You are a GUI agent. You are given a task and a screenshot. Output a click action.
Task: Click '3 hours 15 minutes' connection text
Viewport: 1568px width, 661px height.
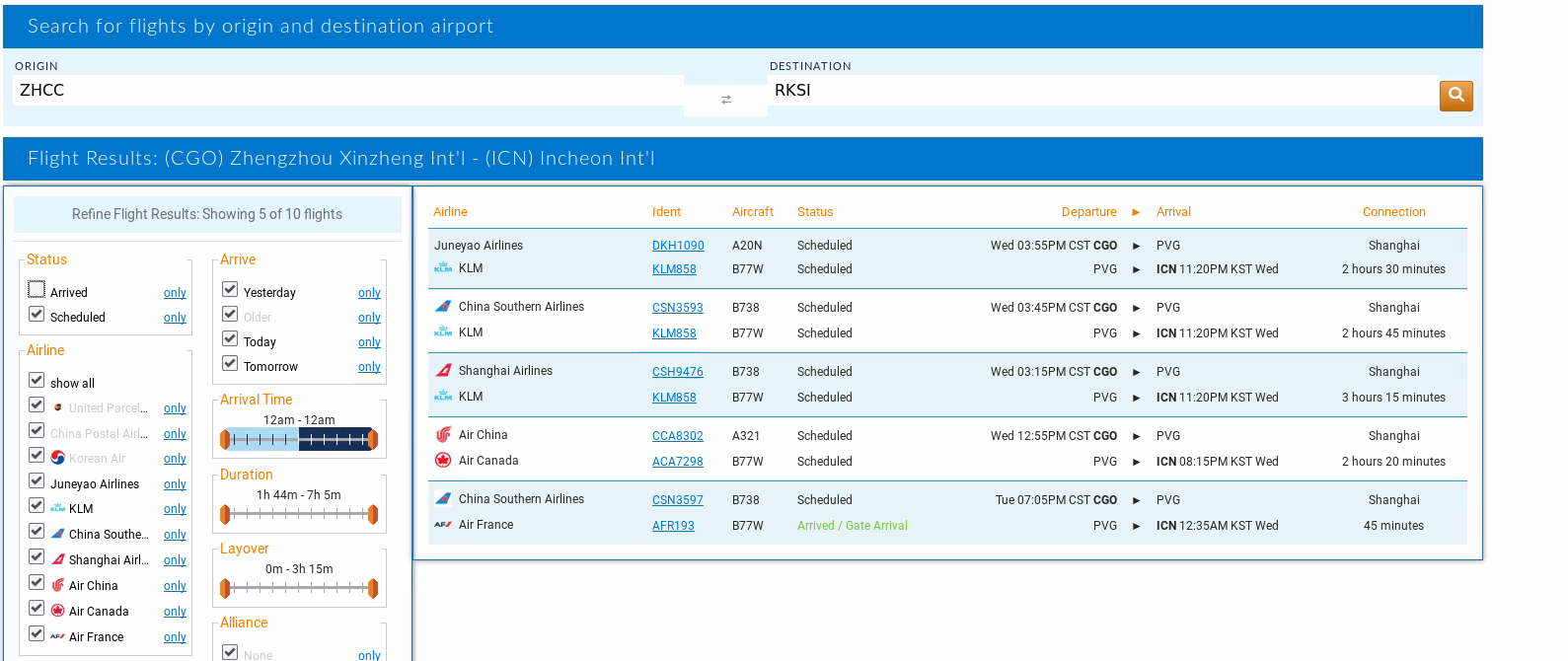point(1393,398)
